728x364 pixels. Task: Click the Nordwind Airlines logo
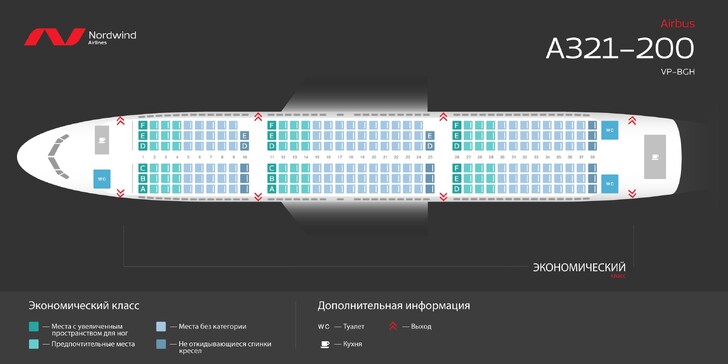[x=80, y=37]
